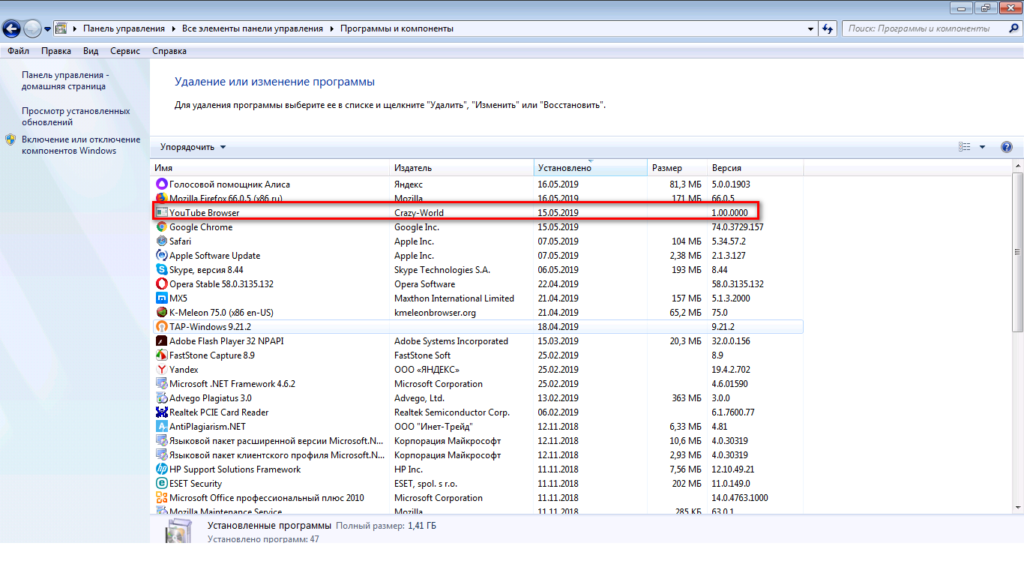The height and width of the screenshot is (576, 1024).
Task: Click the AntiPlagiarism.NET icon
Action: (x=161, y=426)
